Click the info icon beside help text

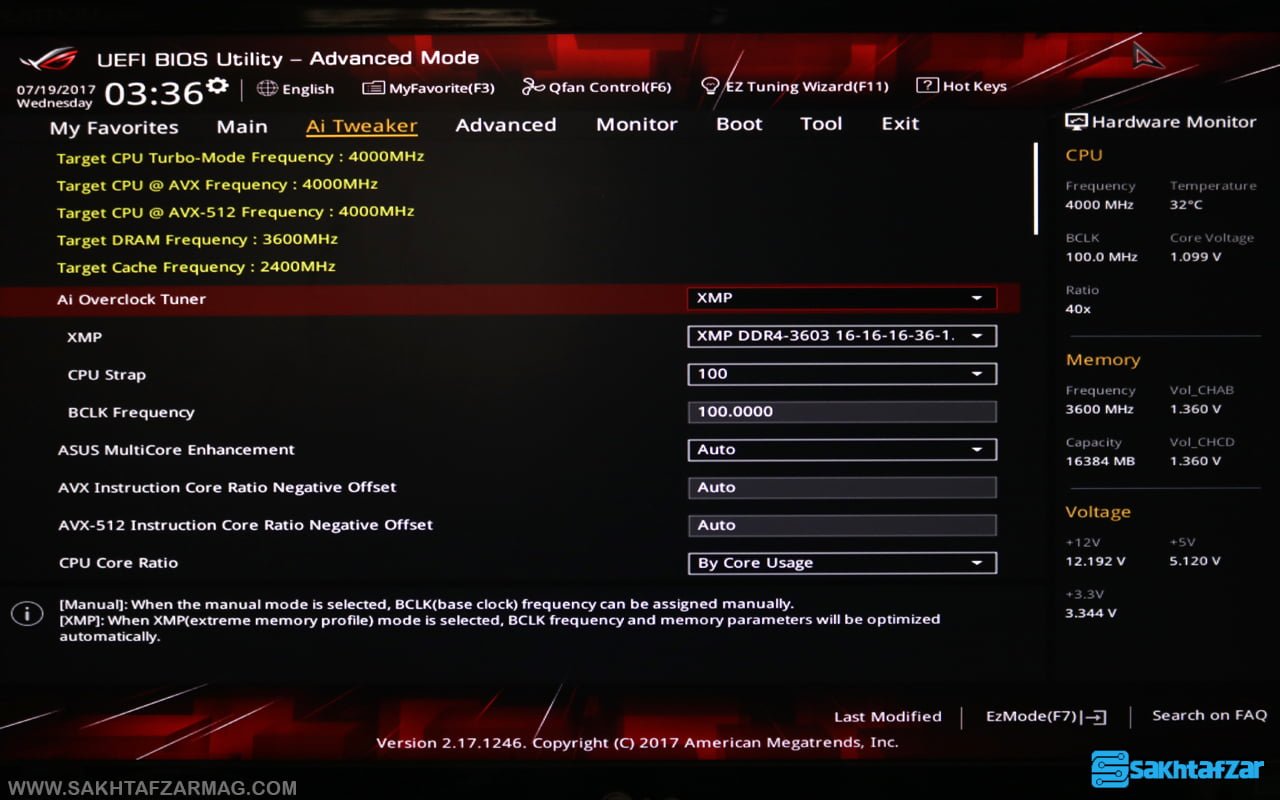click(27, 613)
